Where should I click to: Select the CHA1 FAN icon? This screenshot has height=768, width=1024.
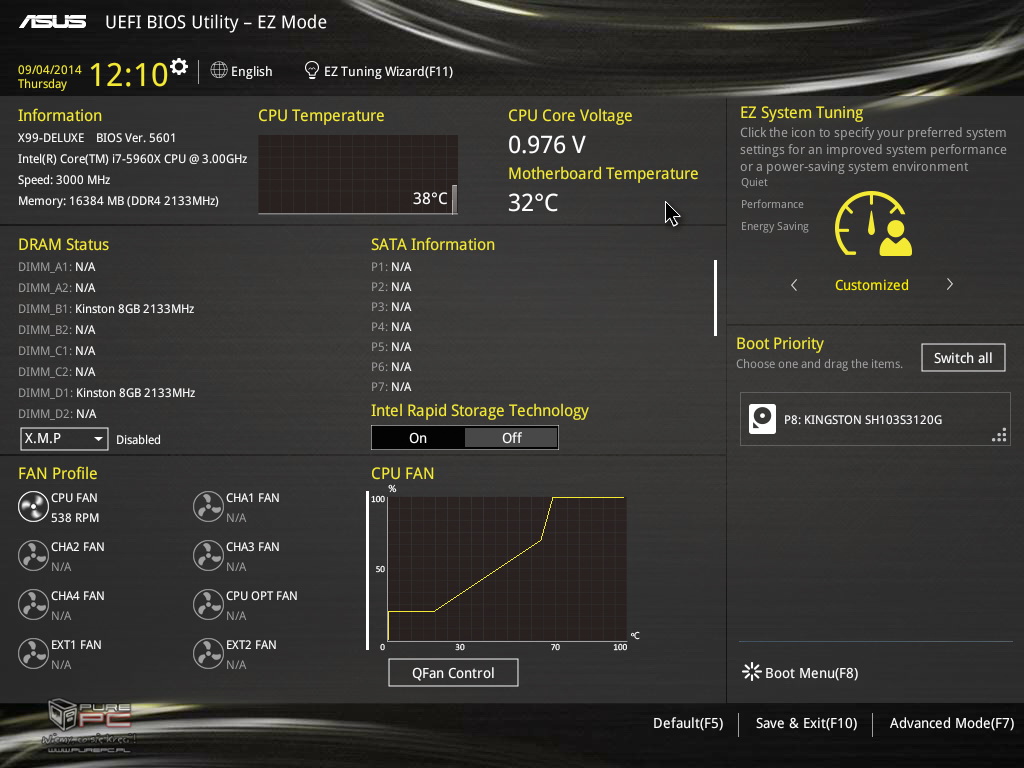208,507
